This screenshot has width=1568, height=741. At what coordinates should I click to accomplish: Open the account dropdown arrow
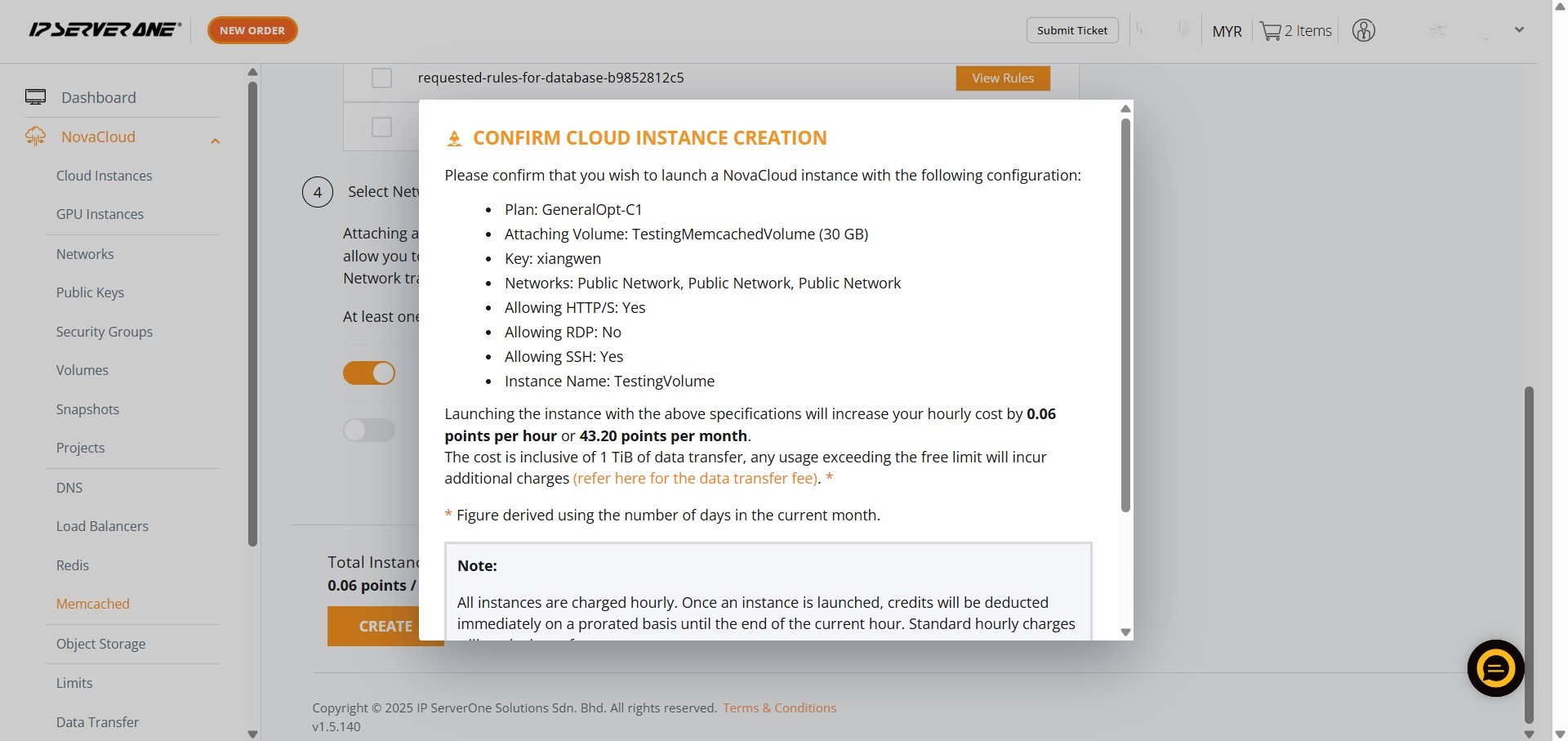[1519, 30]
